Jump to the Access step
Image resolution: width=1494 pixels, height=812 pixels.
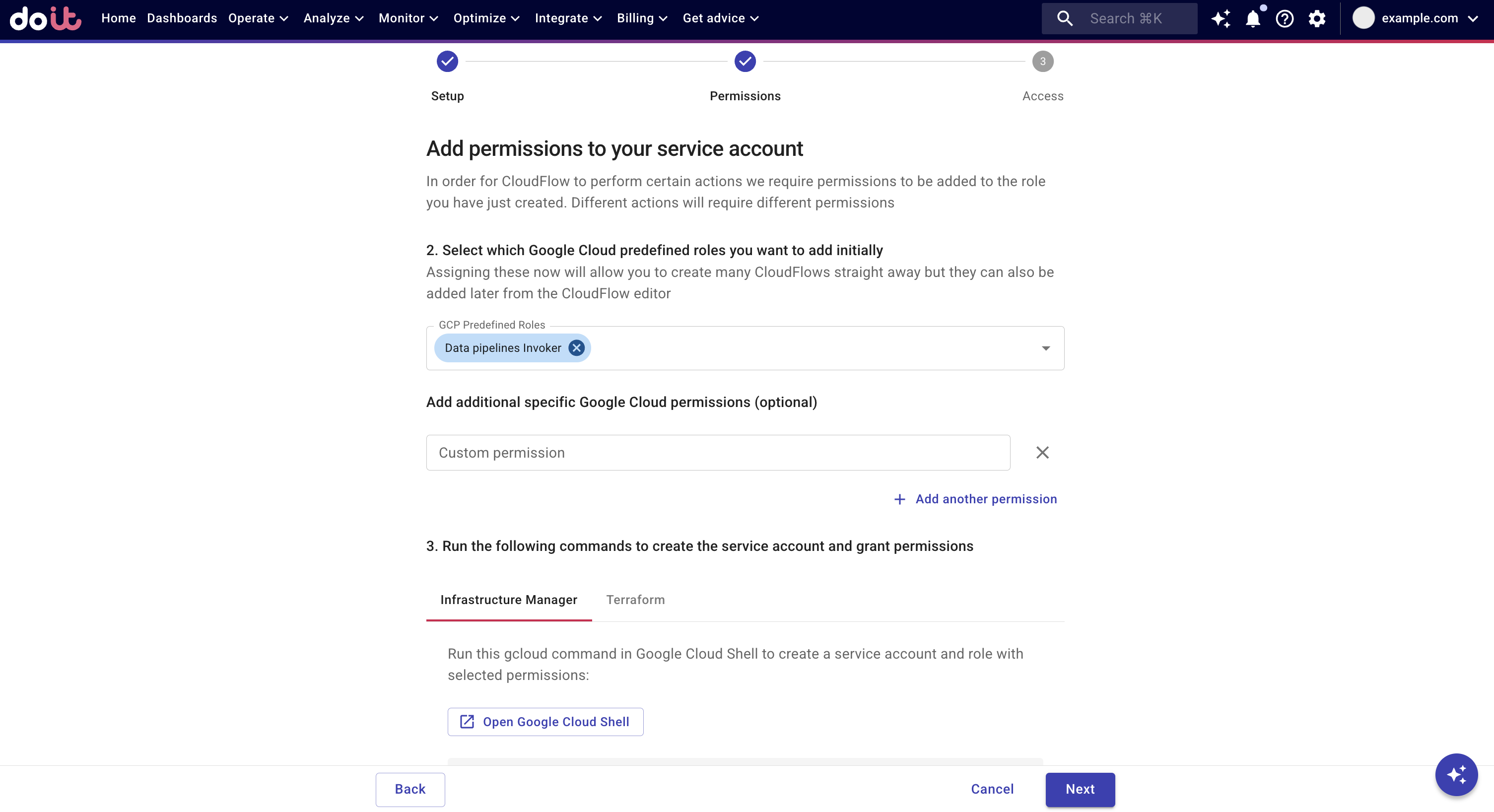click(x=1042, y=62)
